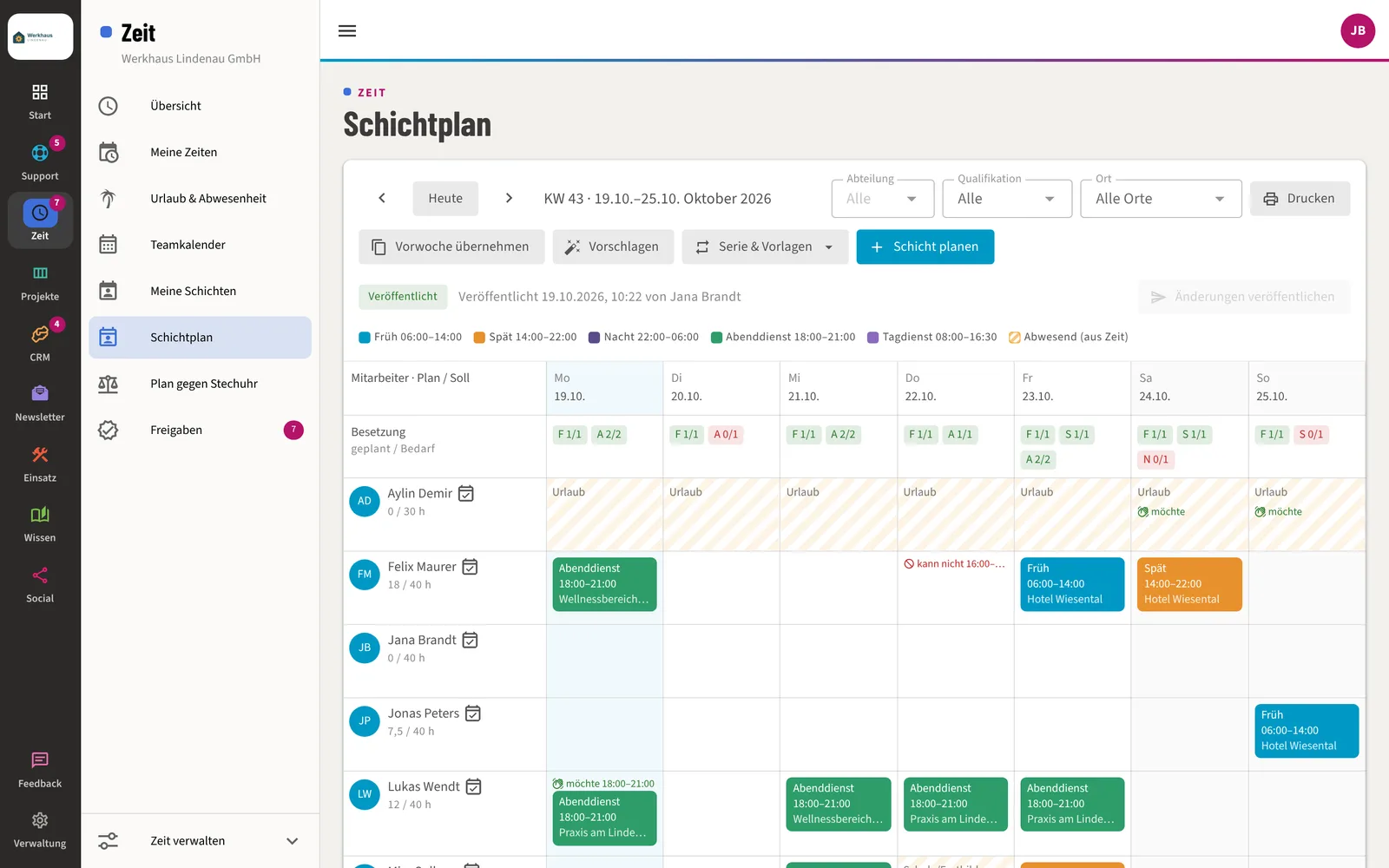Go to next week arrow
Viewport: 1389px width, 868px height.
509,198
